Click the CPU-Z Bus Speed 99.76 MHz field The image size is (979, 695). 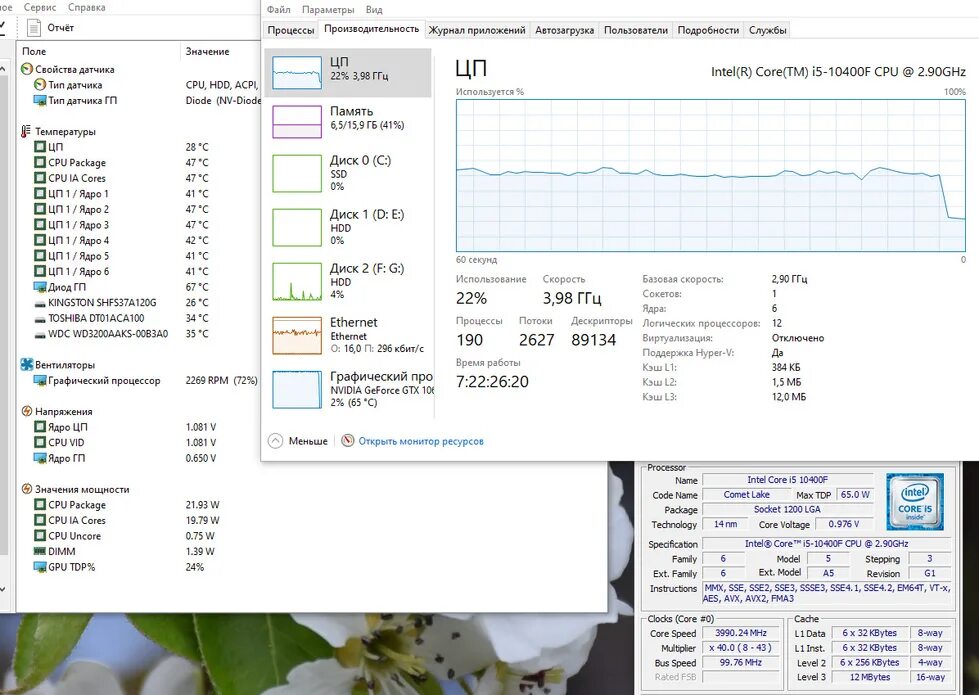coord(740,663)
